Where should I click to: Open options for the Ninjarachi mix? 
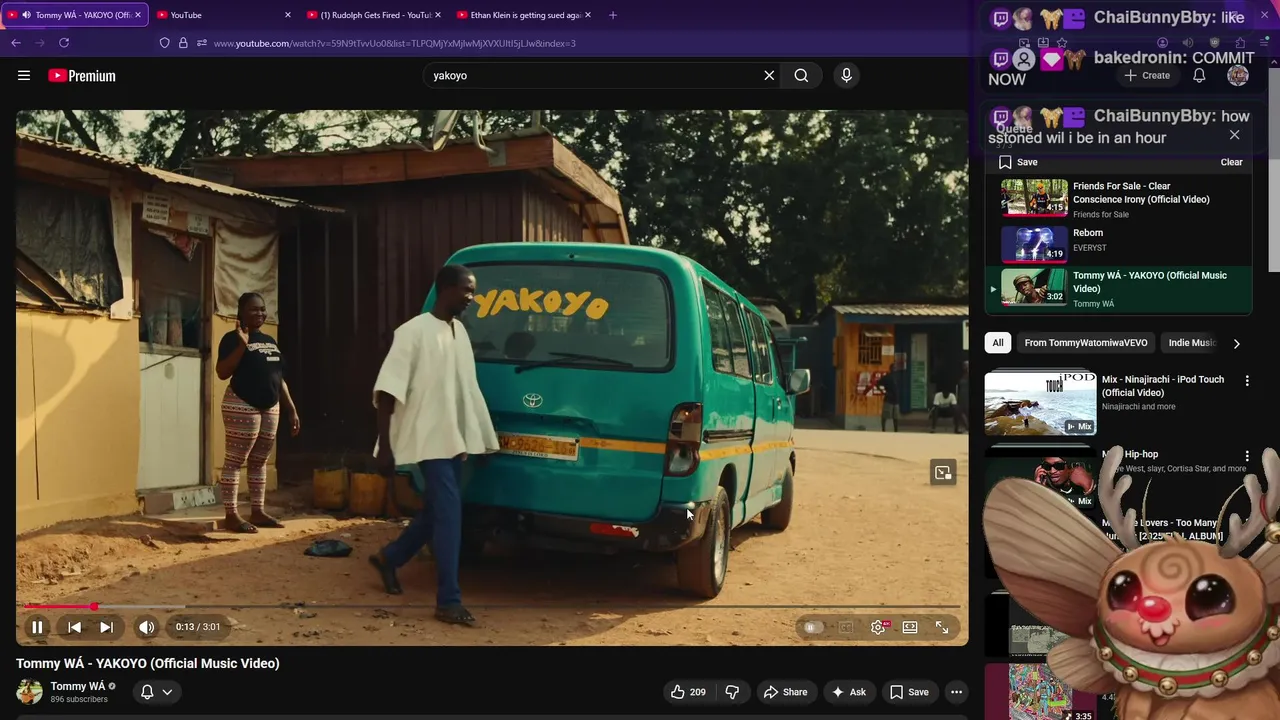pos(1247,381)
